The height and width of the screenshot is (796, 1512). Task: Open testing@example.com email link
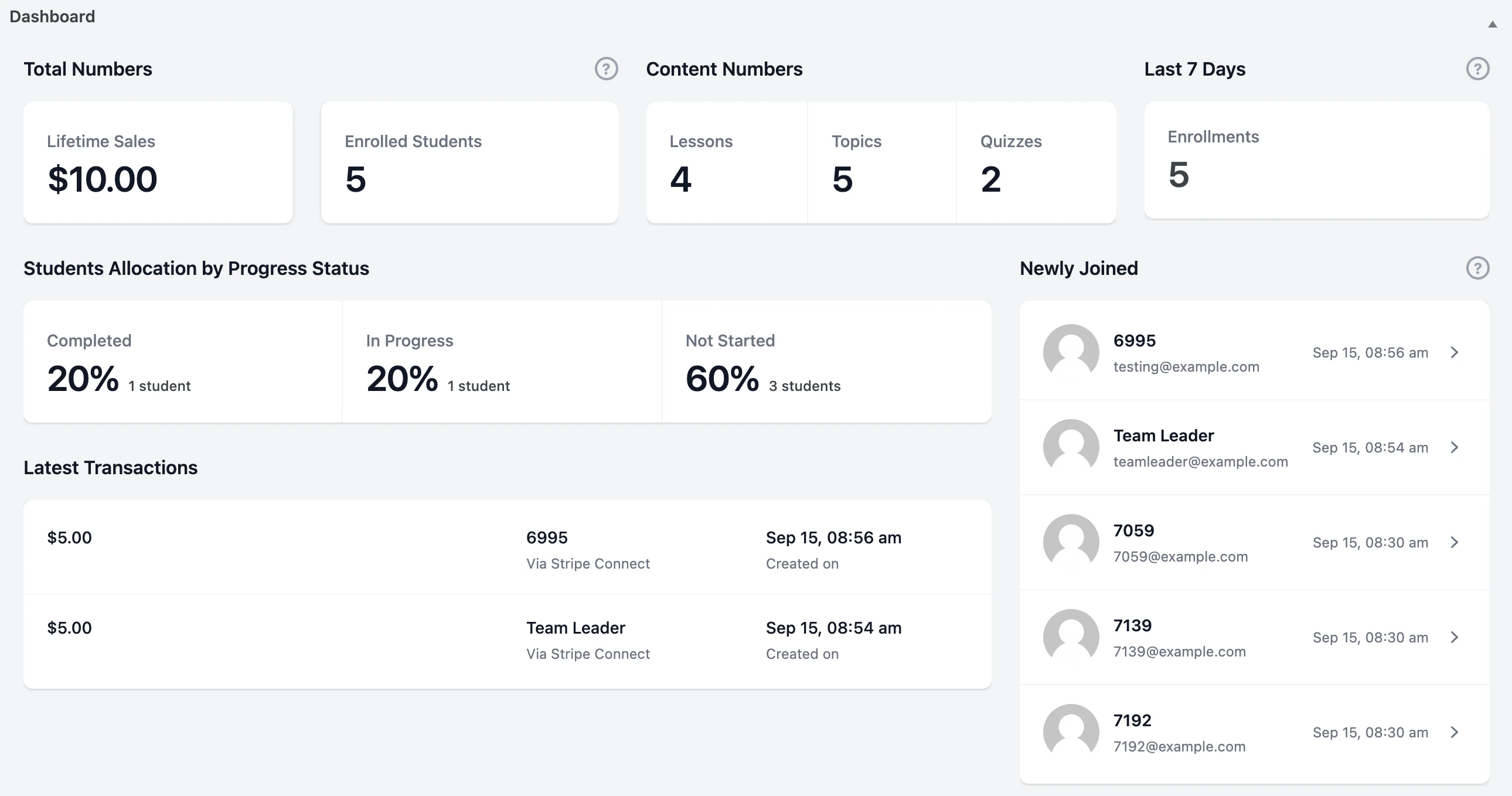(x=1186, y=366)
